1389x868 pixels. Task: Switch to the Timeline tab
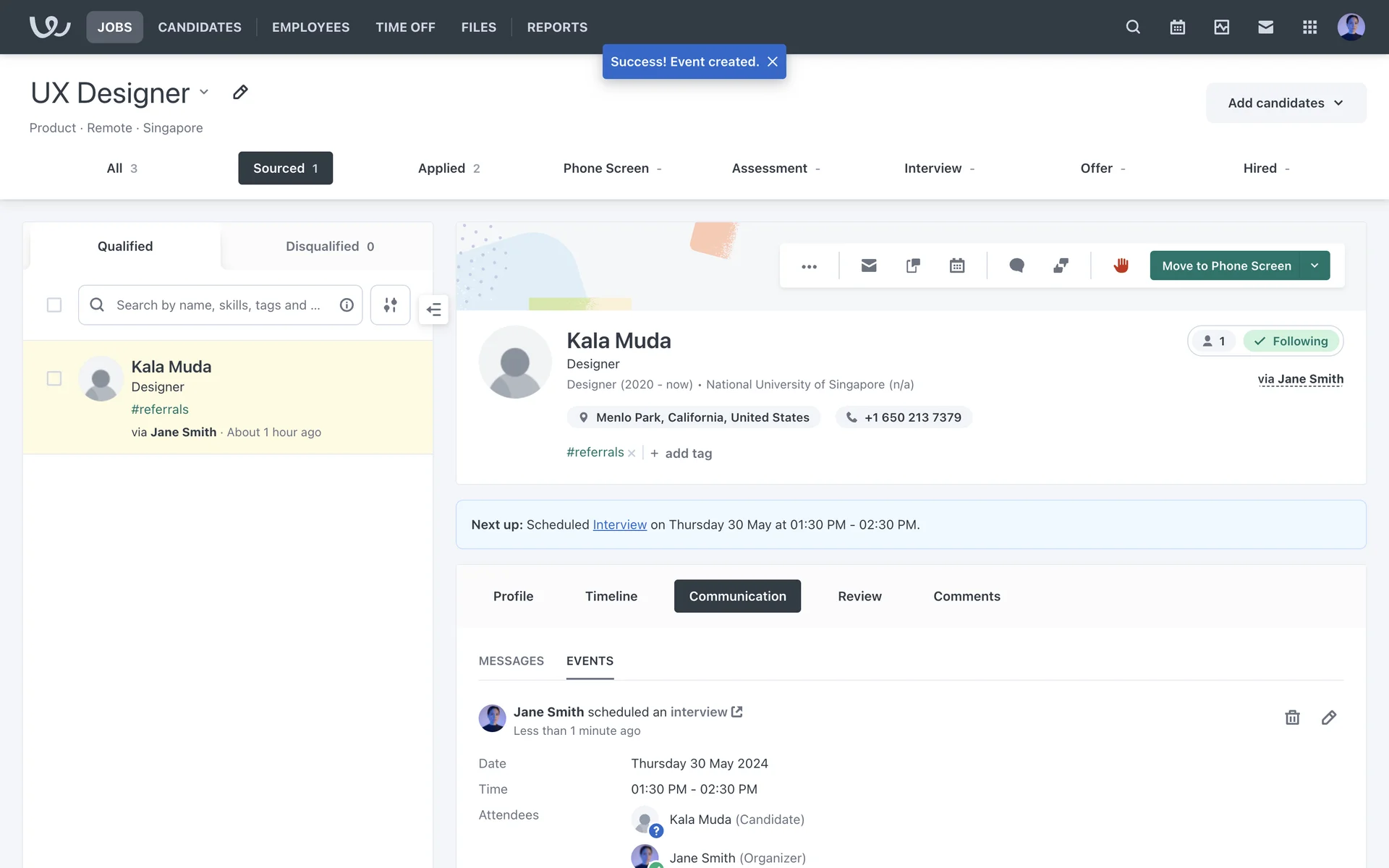coord(611,596)
